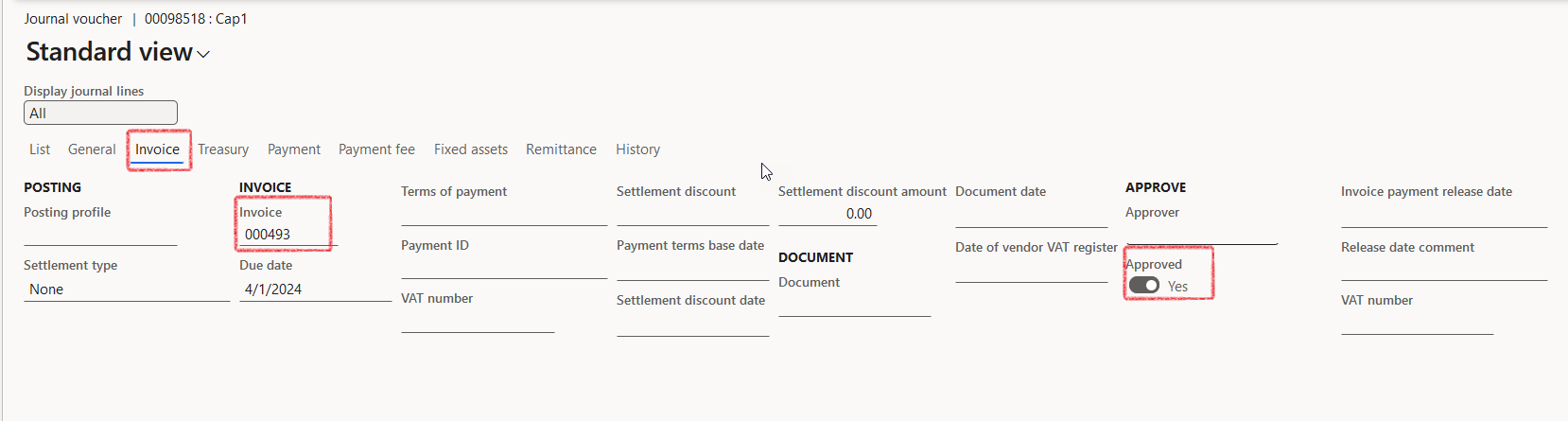
Task: Open the Payment tab
Action: (x=294, y=149)
